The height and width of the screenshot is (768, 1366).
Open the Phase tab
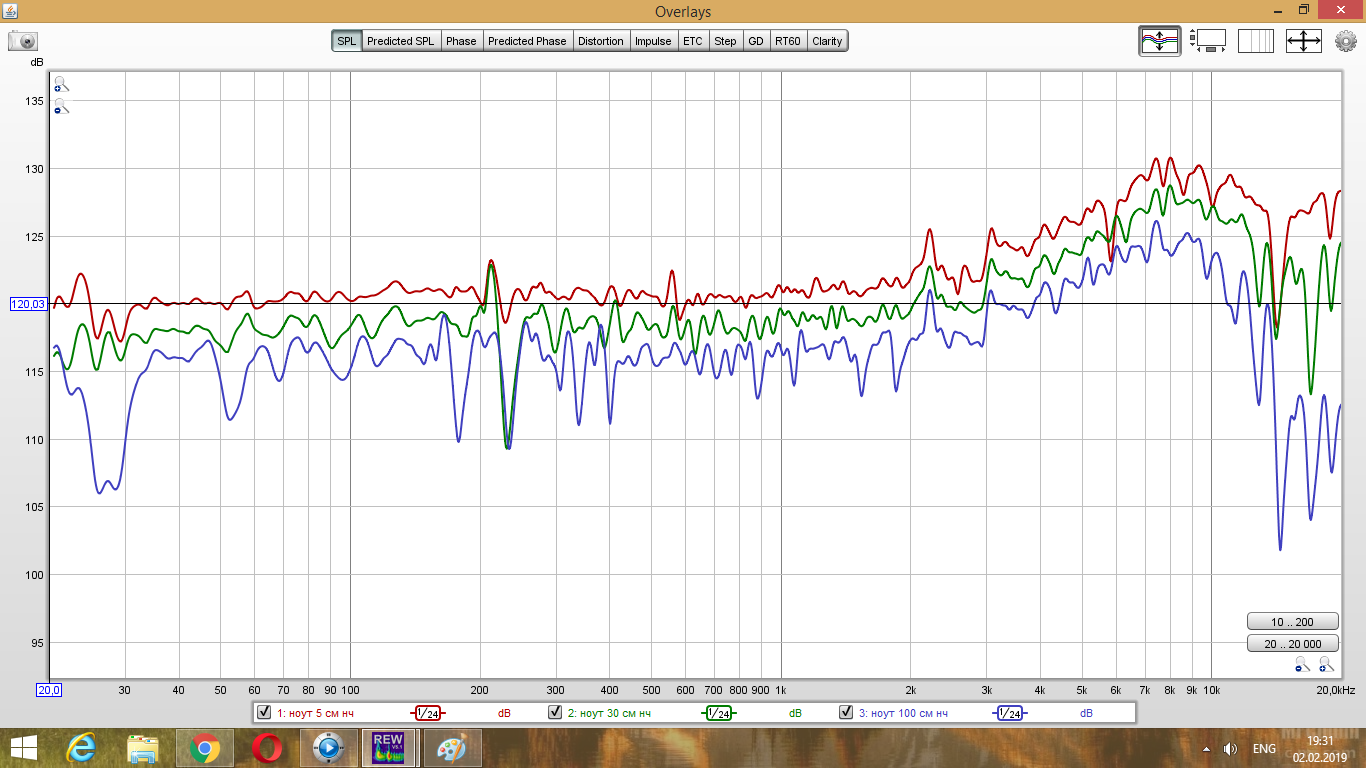[x=461, y=41]
